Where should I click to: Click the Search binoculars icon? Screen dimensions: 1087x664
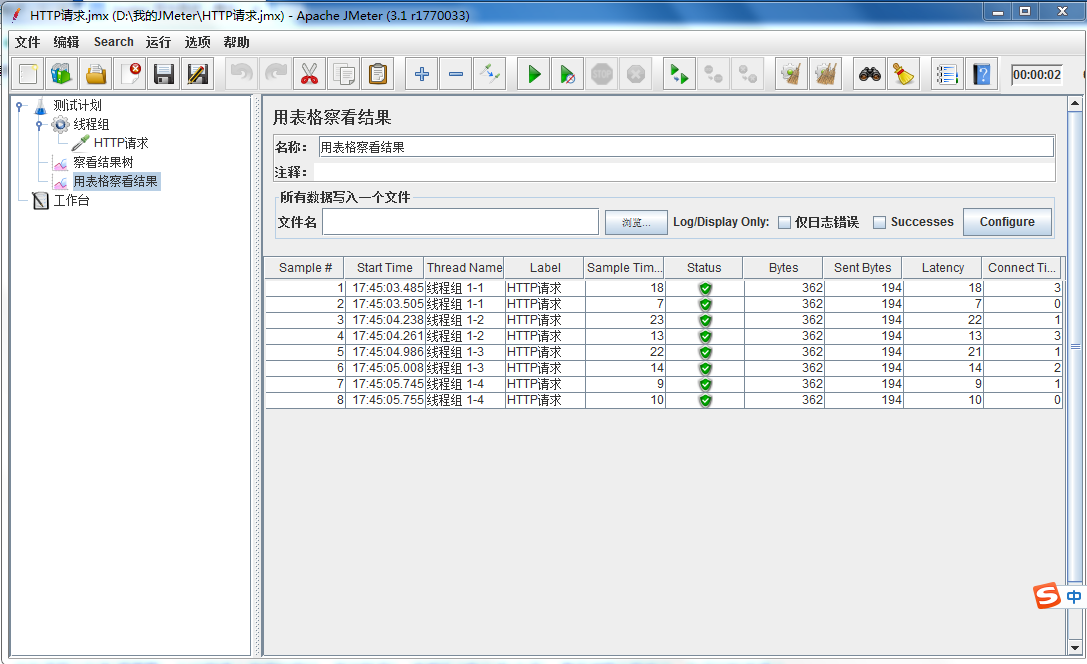869,74
